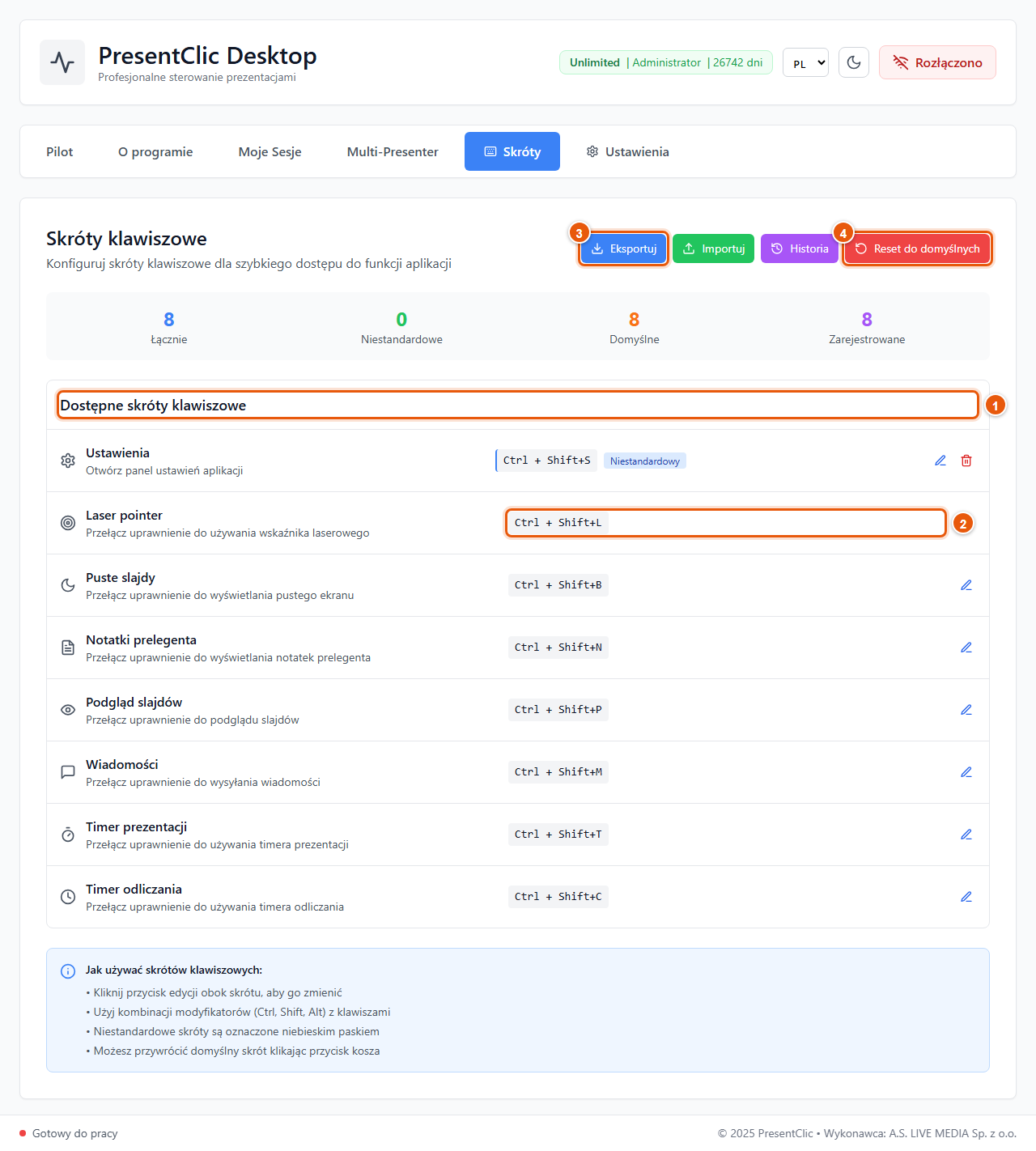Viewport: 1036px width, 1151px height.
Task: Open the O programie tab
Action: 155,151
